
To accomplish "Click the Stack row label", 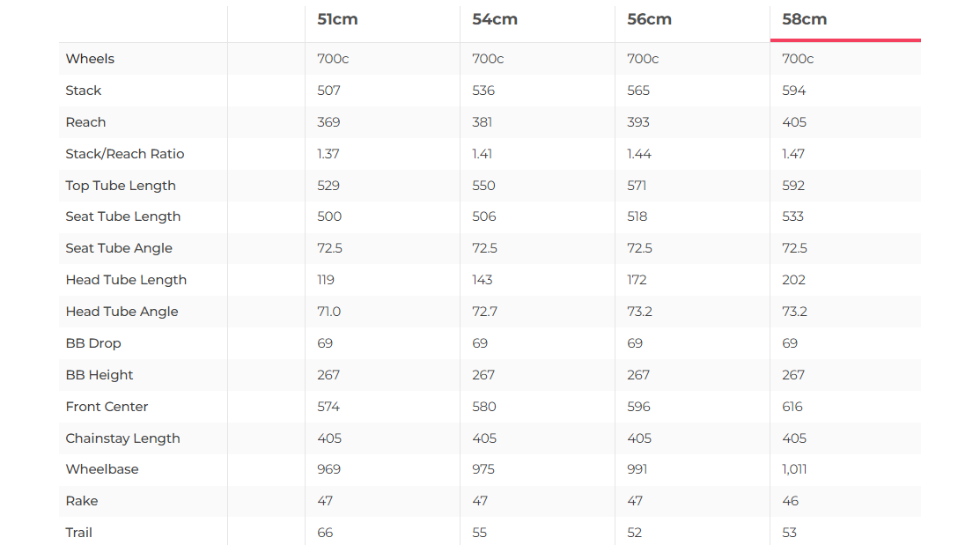I will pyautogui.click(x=84, y=91).
